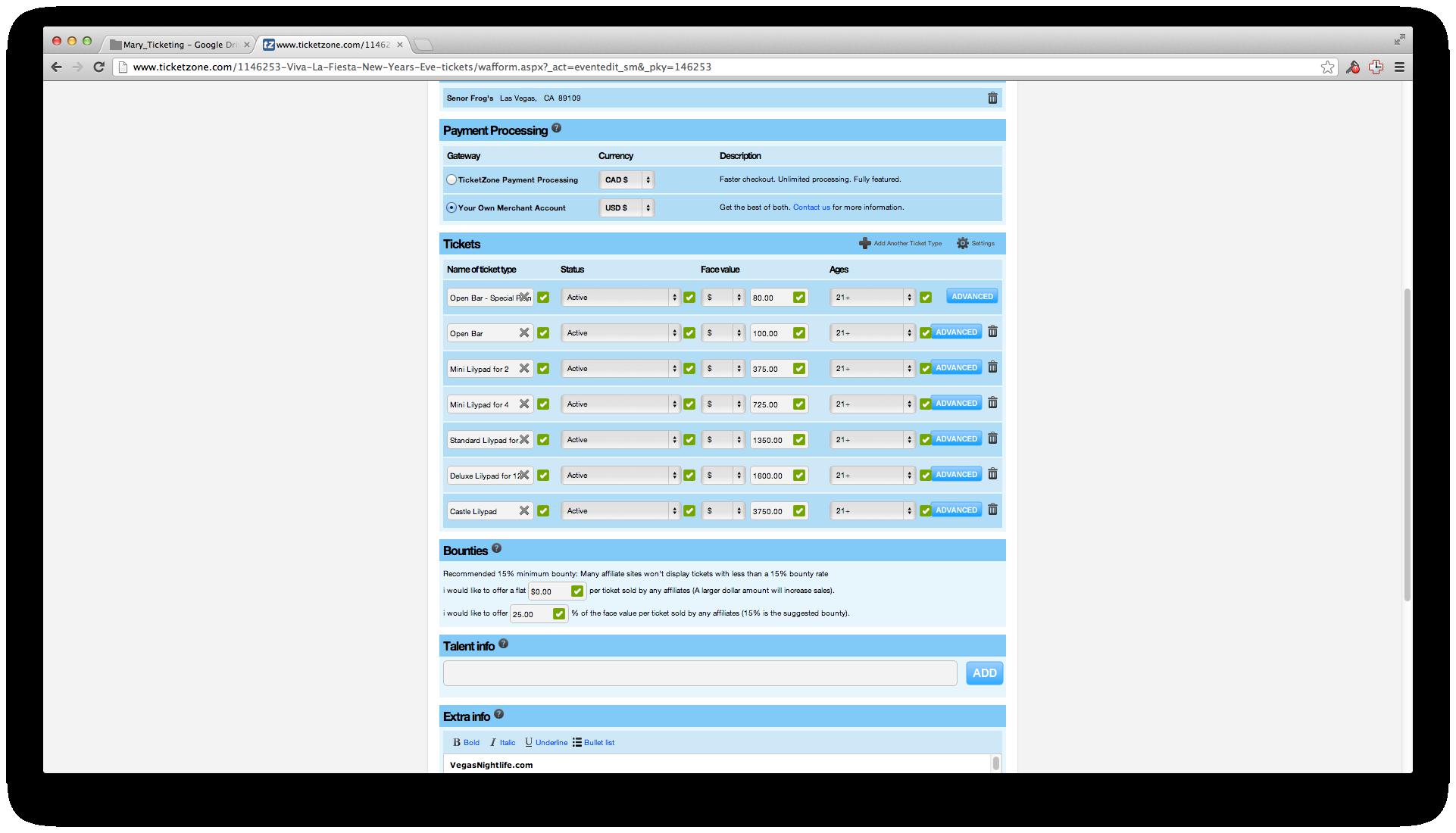Click the Add Another Ticket Type plus icon
Viewport: 1456px width, 833px height.
click(x=864, y=243)
